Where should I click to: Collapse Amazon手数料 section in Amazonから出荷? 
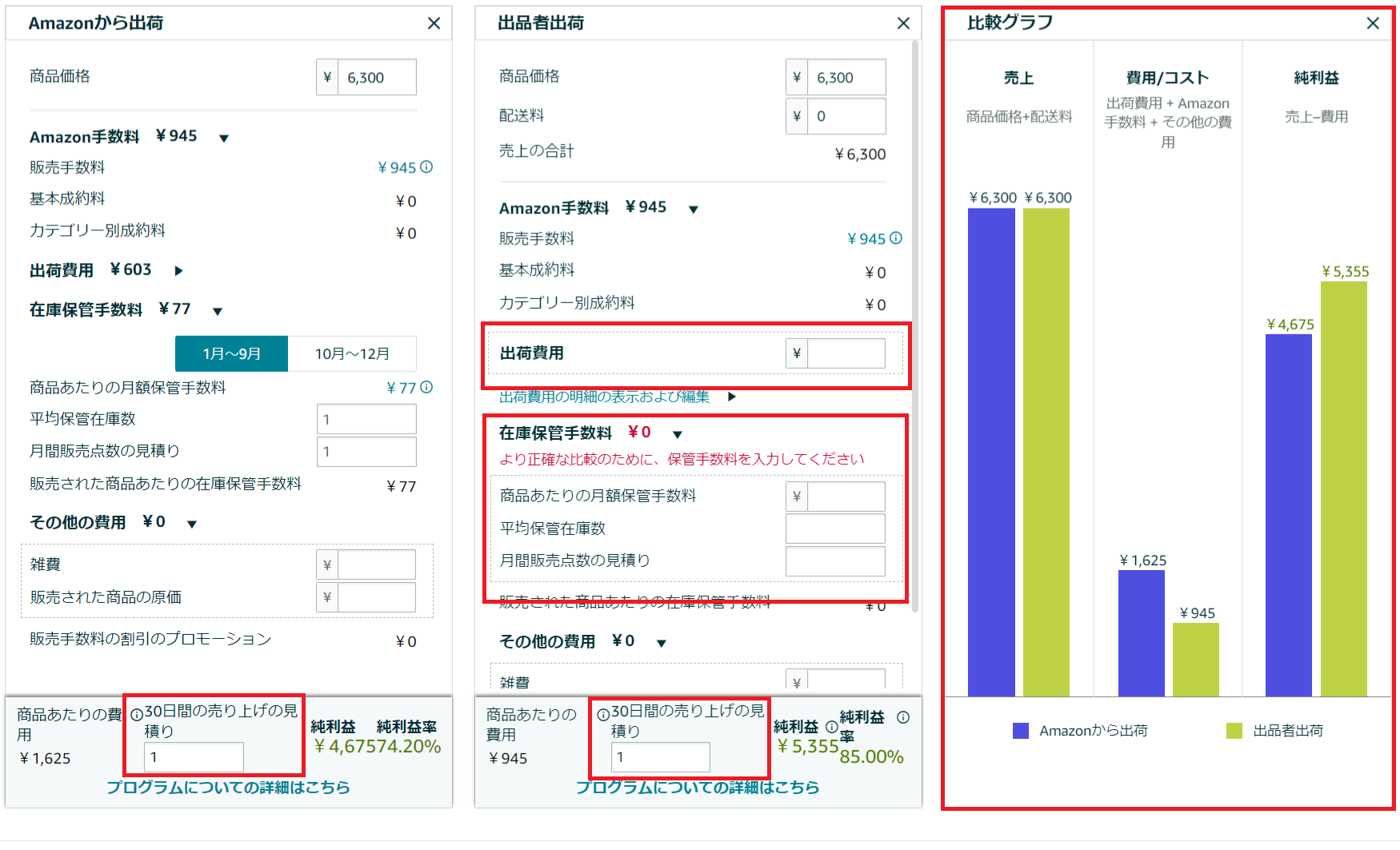(x=224, y=138)
